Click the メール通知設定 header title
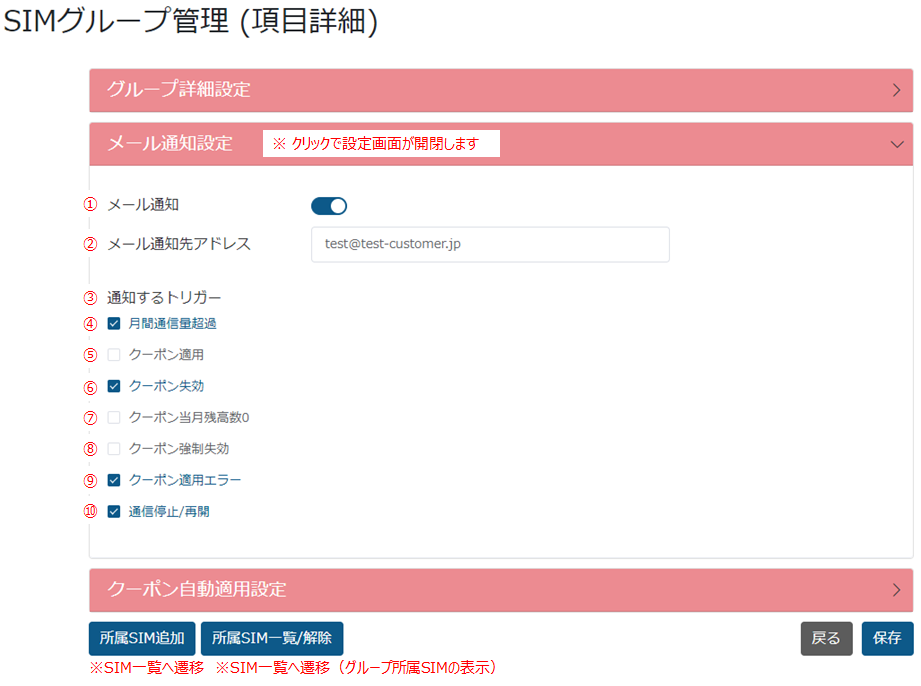Viewport: 921px width, 686px height. (x=170, y=144)
